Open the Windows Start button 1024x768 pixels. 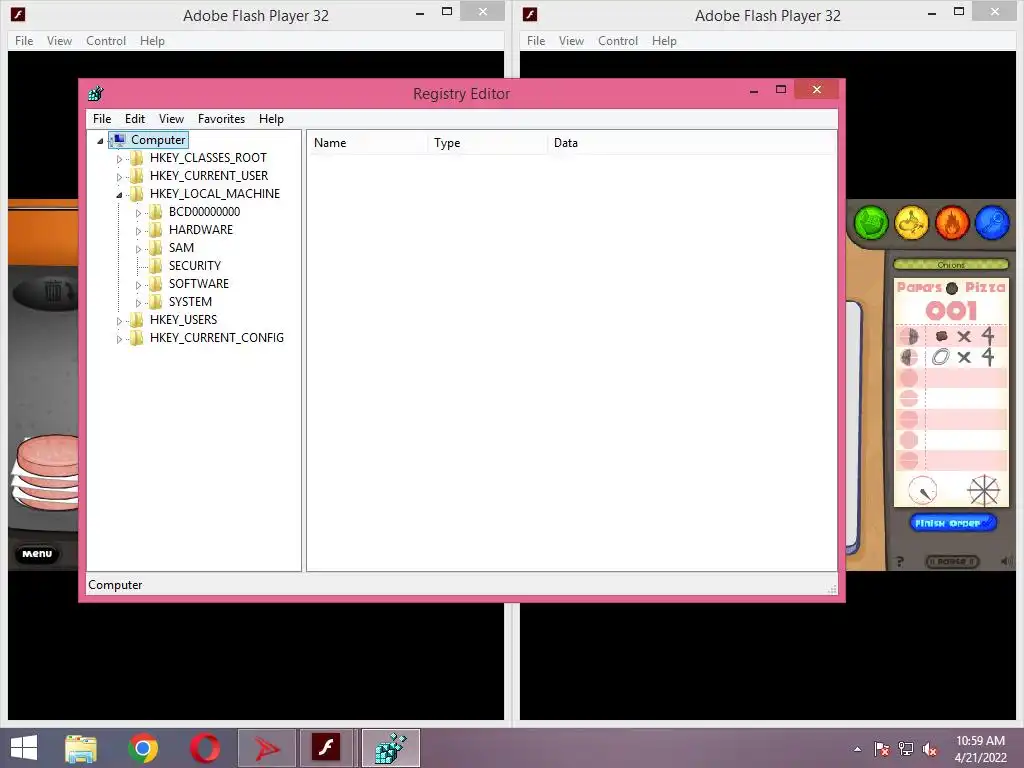coord(24,748)
